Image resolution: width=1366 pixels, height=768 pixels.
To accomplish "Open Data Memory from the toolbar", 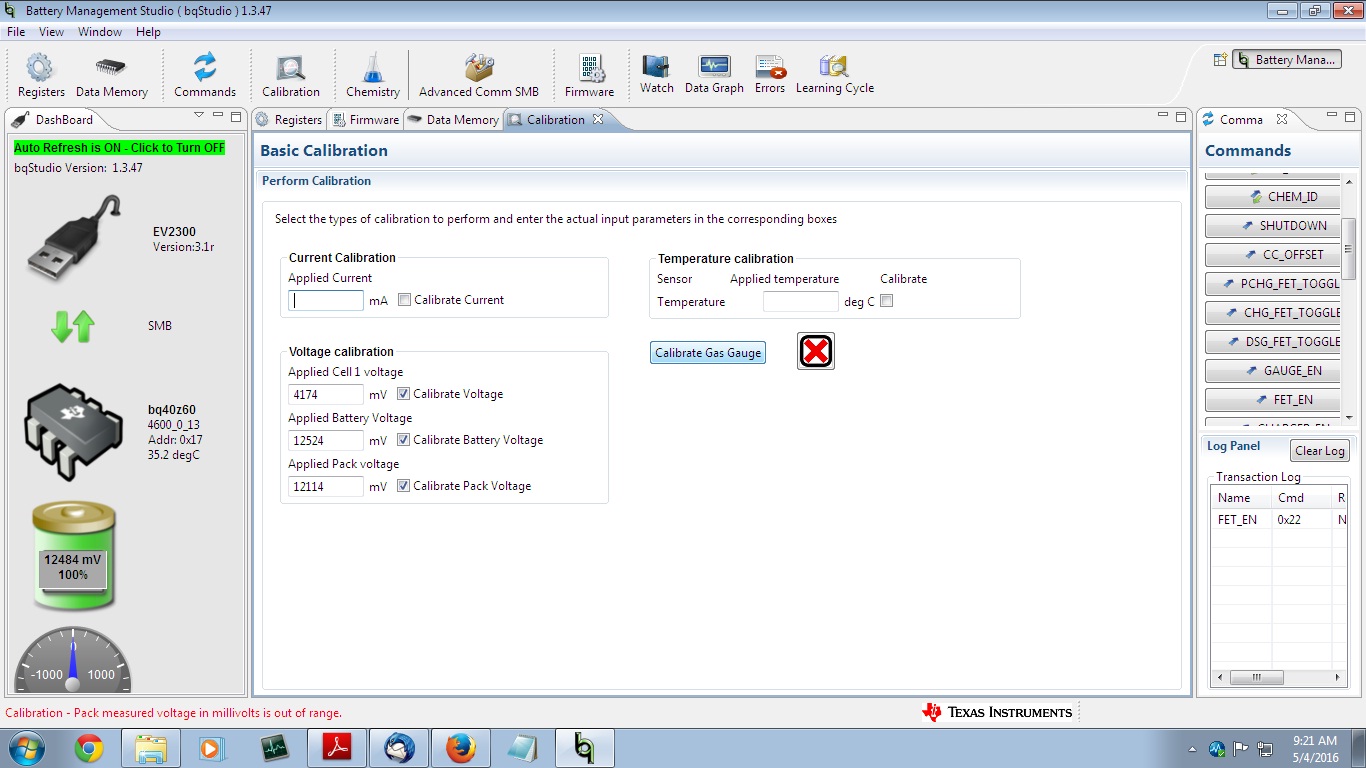I will coord(111,76).
